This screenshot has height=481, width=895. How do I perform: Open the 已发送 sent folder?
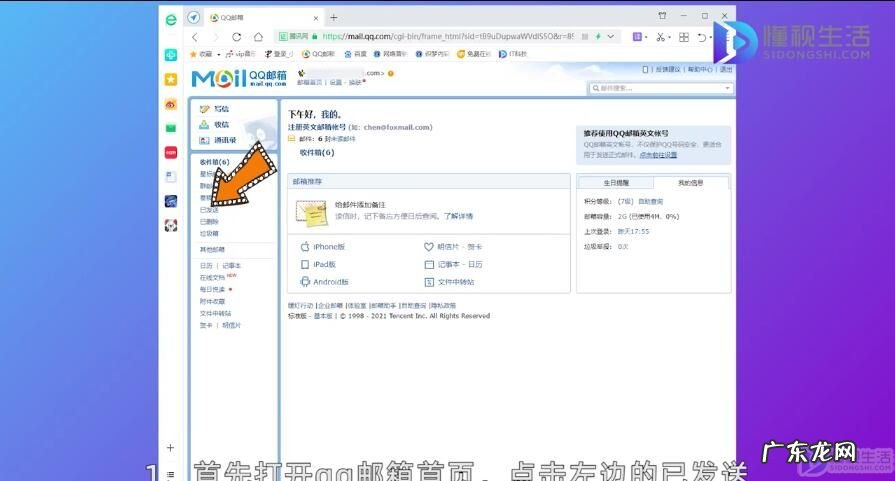click(x=209, y=210)
